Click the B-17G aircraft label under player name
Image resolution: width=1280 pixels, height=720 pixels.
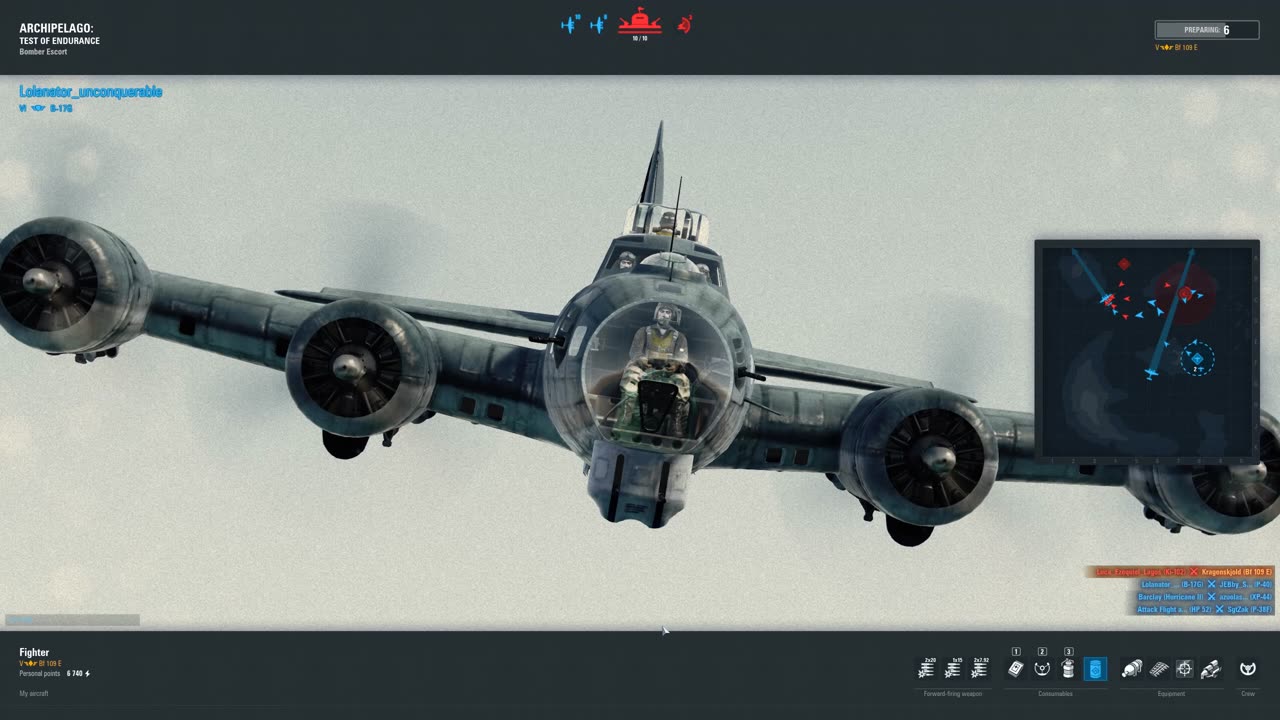[61, 108]
